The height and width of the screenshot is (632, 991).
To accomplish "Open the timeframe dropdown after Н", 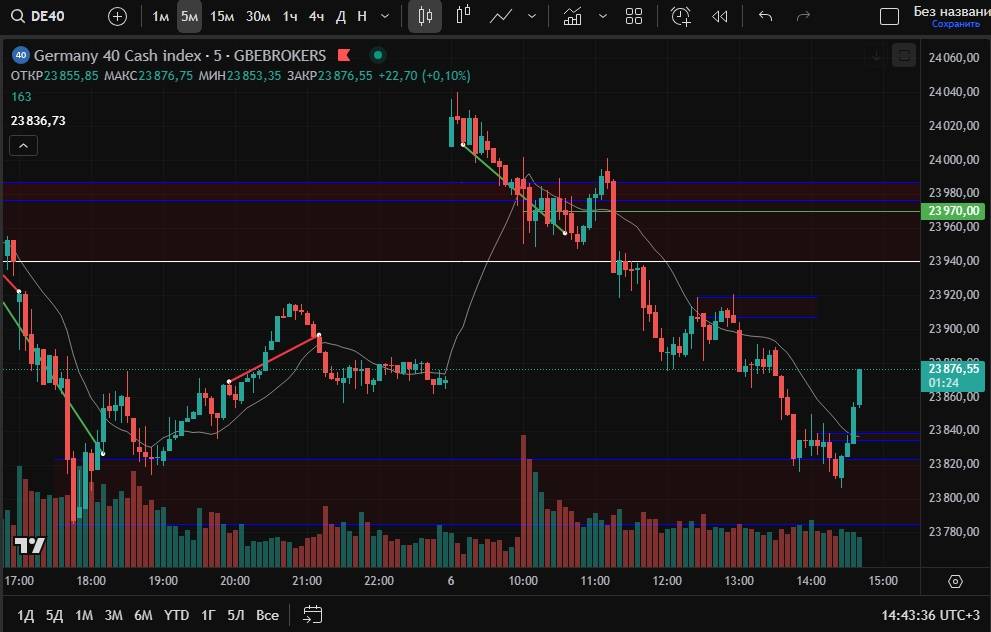I will point(385,16).
